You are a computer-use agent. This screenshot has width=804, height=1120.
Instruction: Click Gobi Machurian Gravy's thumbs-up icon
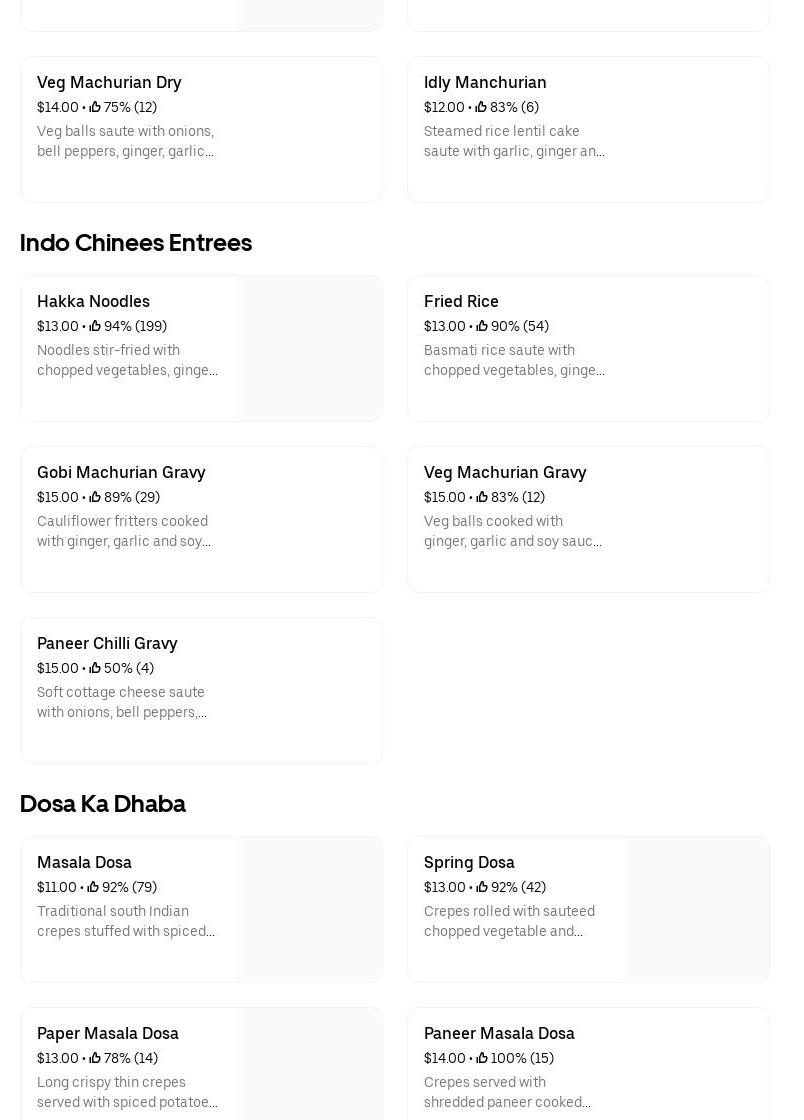(95, 497)
